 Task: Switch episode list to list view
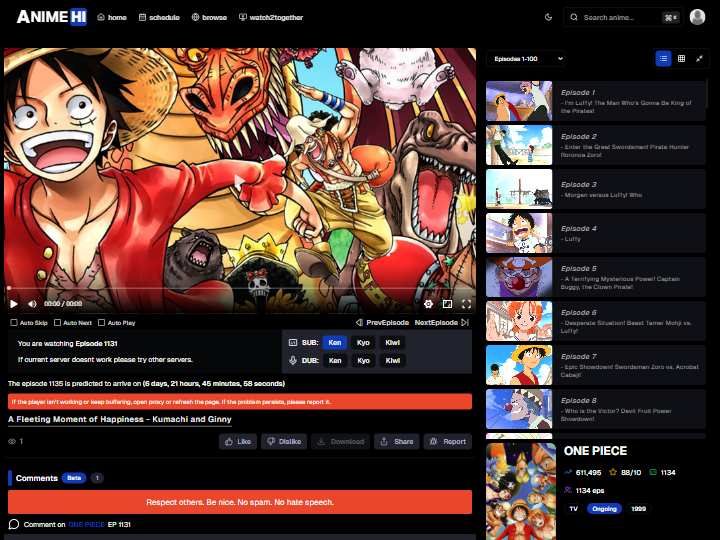(x=663, y=59)
